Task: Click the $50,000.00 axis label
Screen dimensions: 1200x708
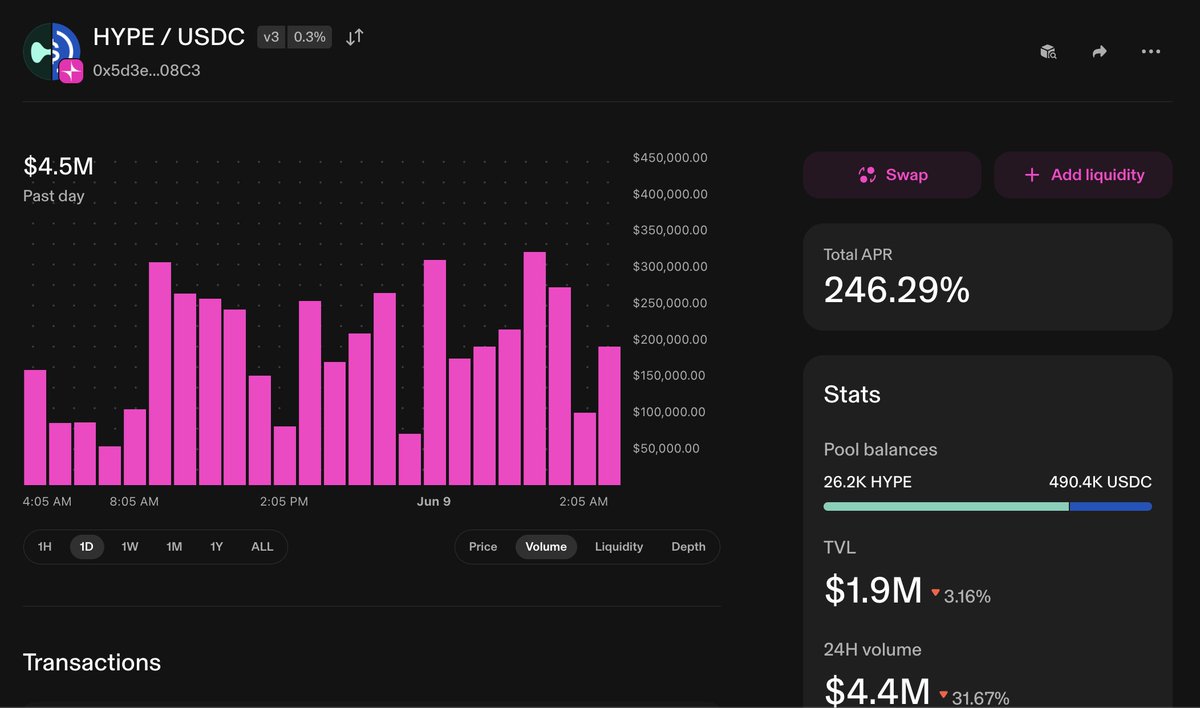Action: pos(667,448)
